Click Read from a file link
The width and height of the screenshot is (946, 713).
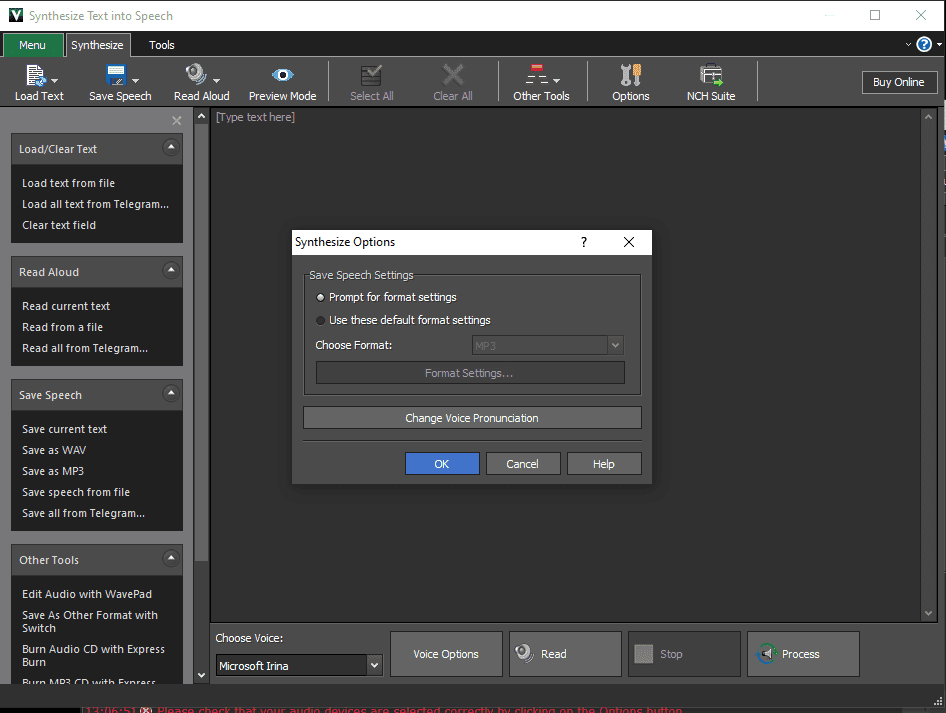(62, 328)
